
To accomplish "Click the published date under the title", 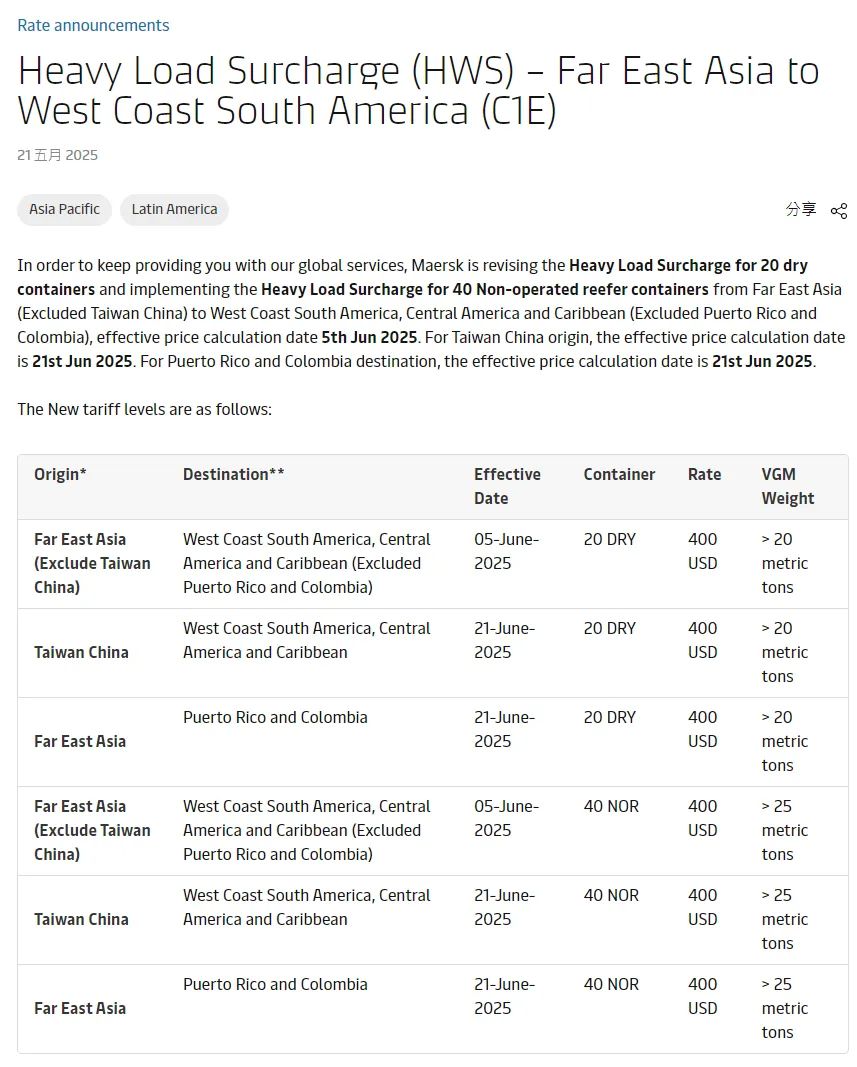I will coord(57,155).
